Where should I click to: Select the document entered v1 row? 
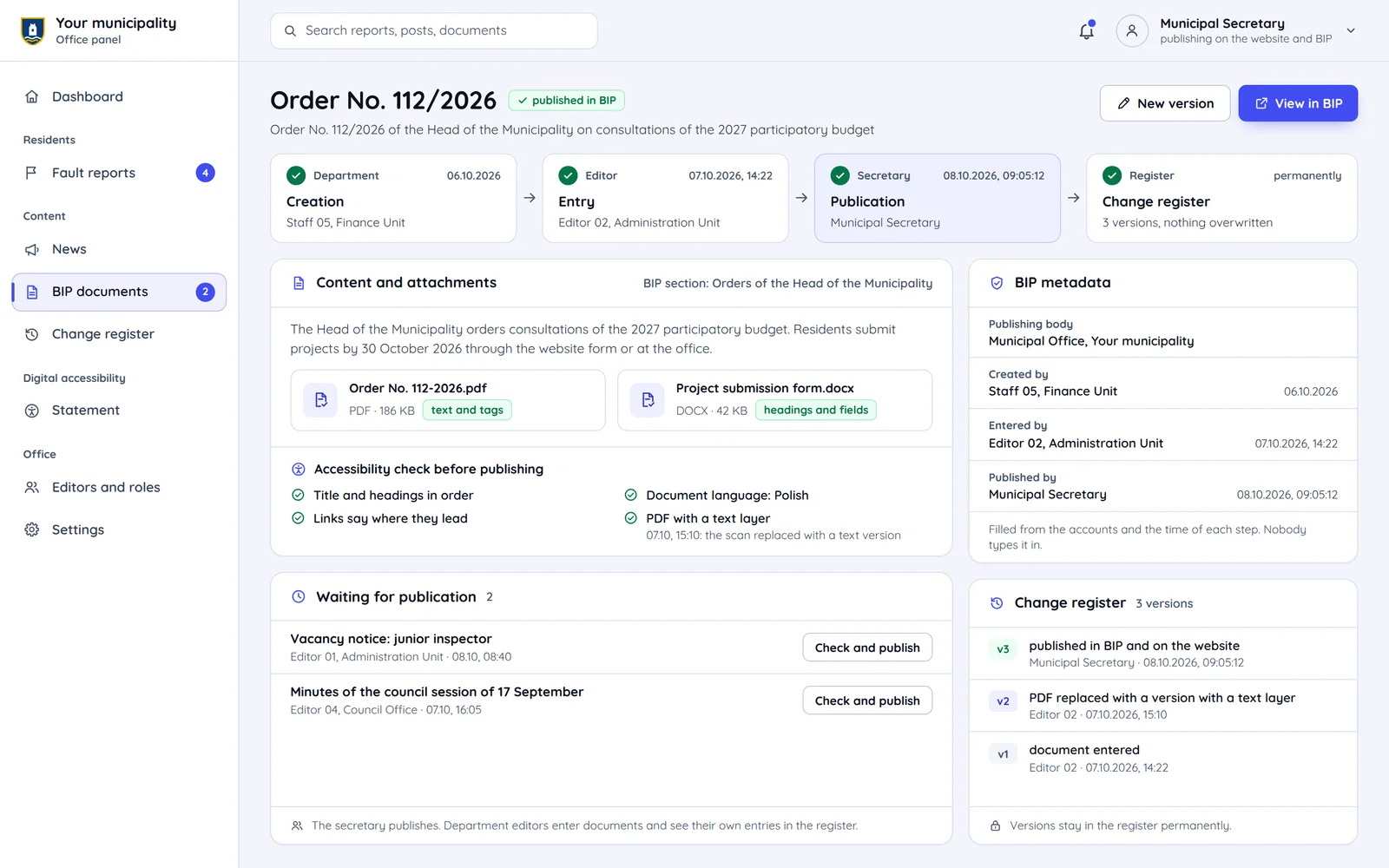[x=1163, y=758]
